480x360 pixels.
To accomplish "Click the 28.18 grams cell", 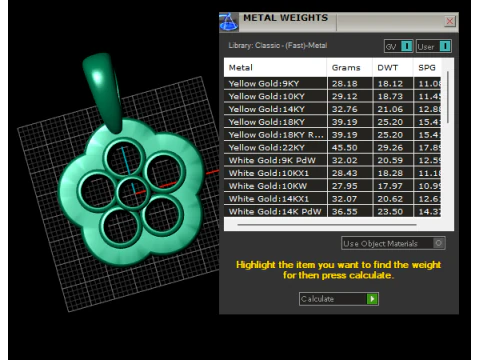I will 350,83.
